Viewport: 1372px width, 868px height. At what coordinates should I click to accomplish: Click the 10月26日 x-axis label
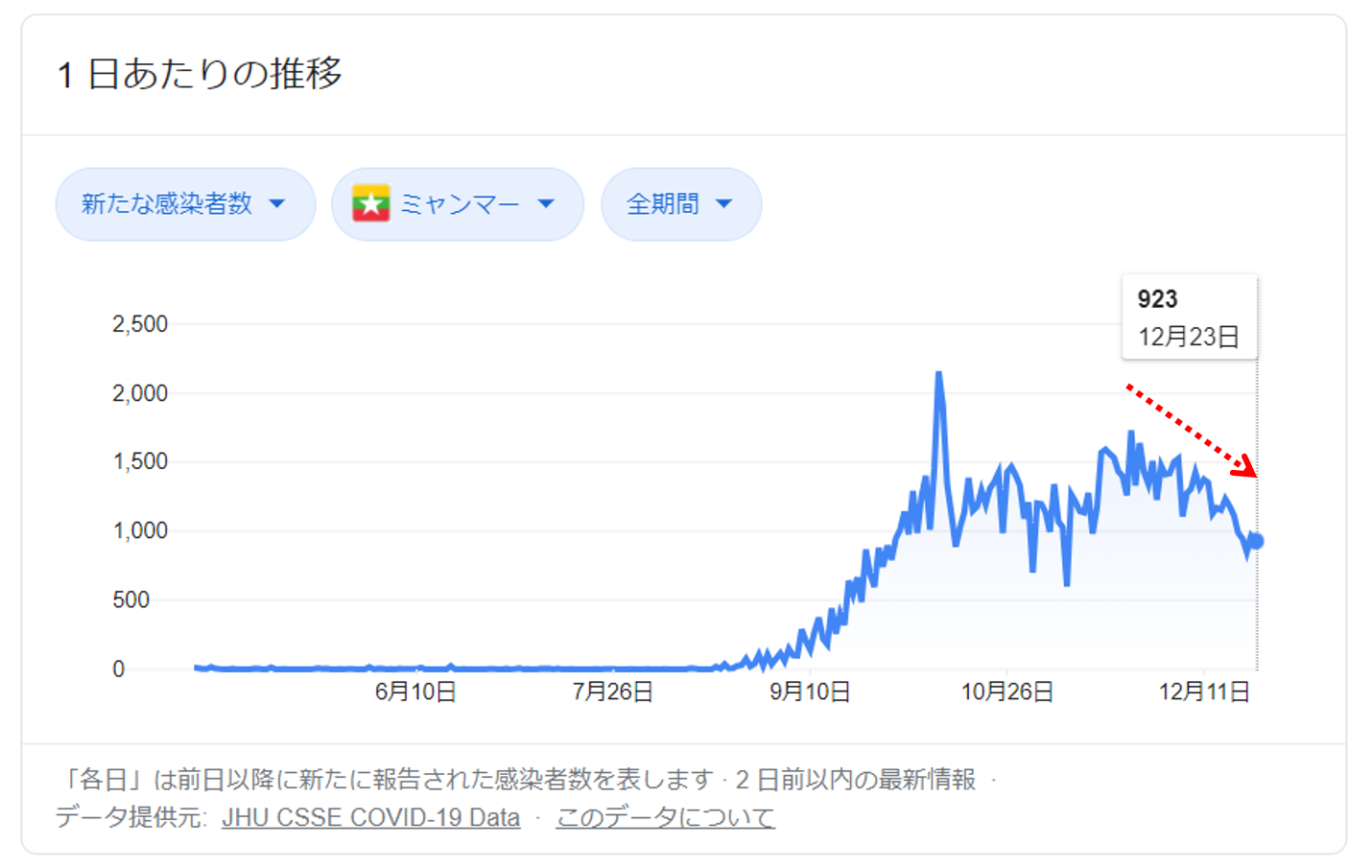tap(1007, 692)
